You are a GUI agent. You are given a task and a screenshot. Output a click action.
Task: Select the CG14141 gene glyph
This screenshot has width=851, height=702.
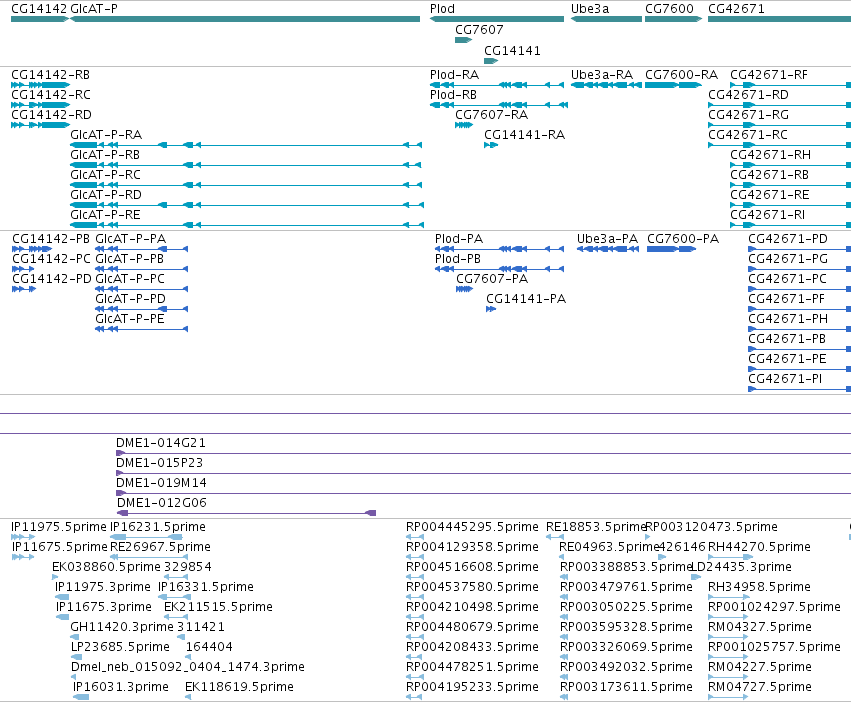(491, 61)
